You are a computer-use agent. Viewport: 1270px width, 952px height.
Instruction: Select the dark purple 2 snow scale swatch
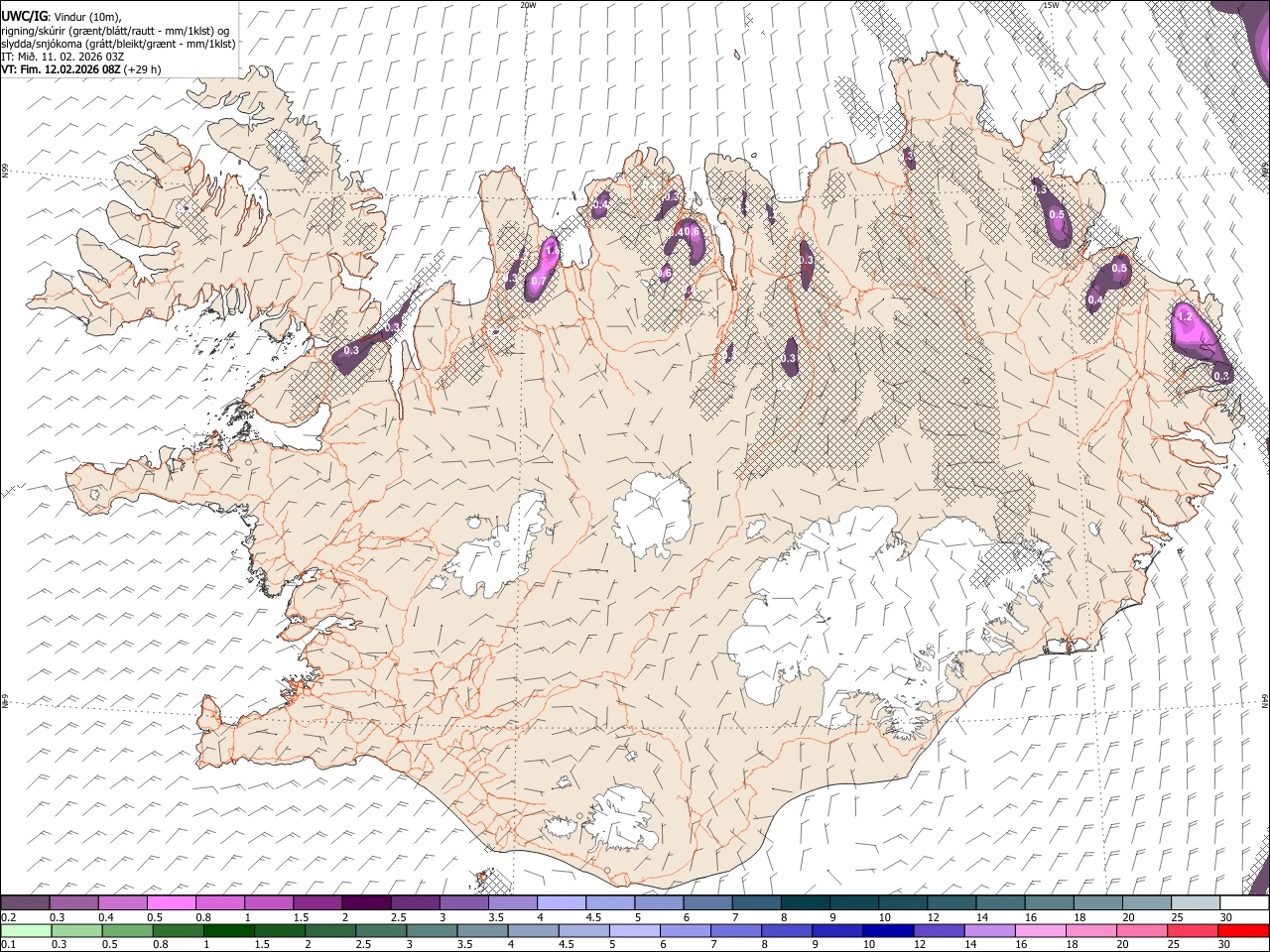tap(365, 903)
